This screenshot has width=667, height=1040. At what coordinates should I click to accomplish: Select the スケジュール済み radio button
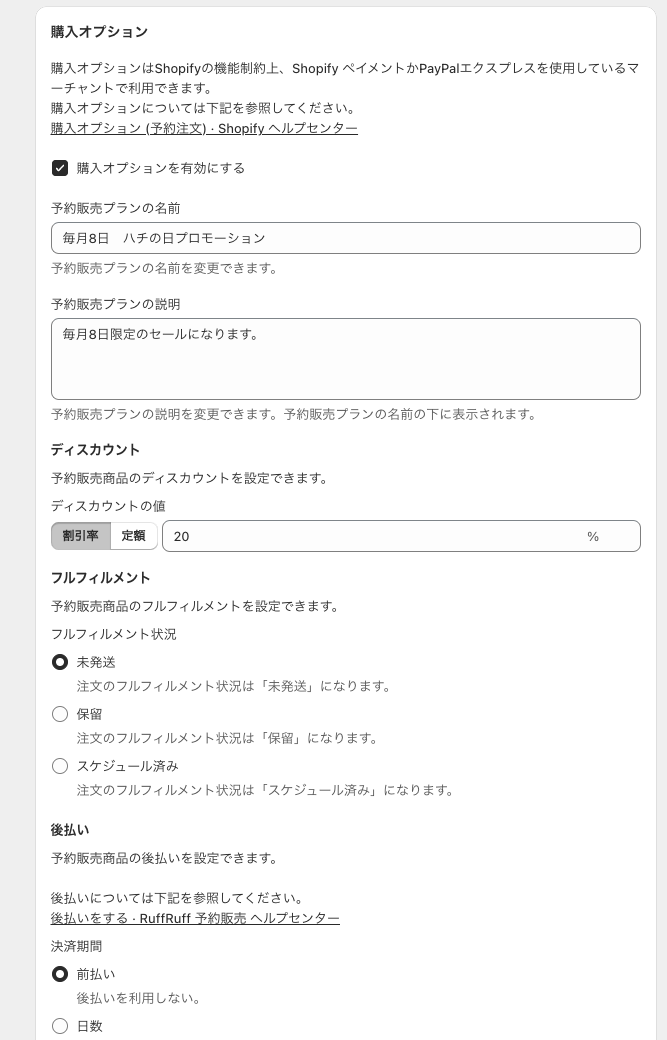coord(60,766)
